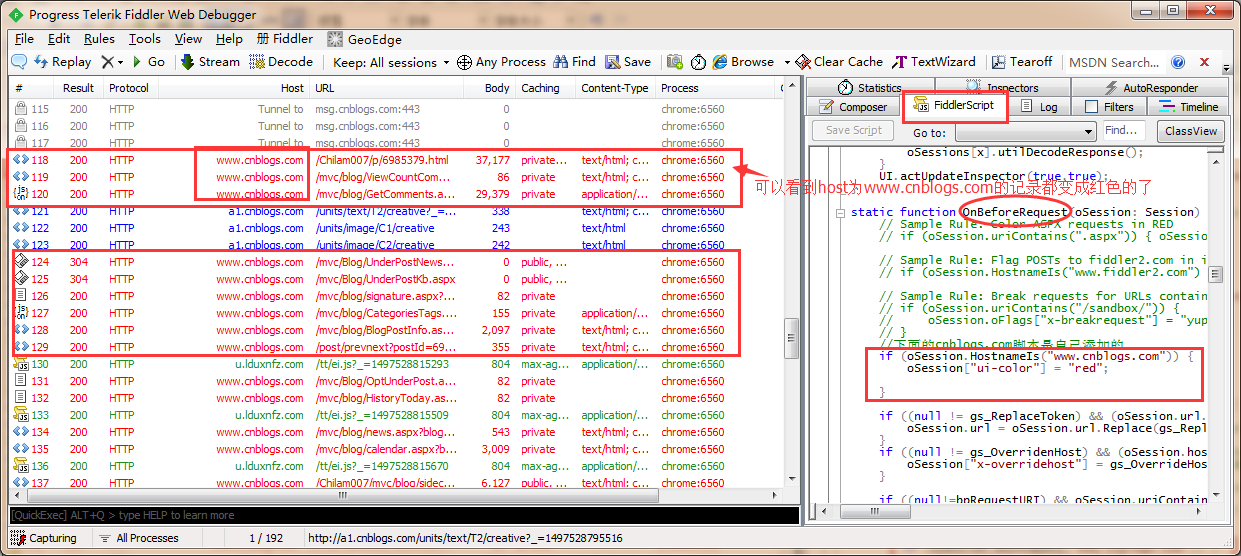Sort sessions by Result column header
The height and width of the screenshot is (556, 1241).
click(78, 88)
